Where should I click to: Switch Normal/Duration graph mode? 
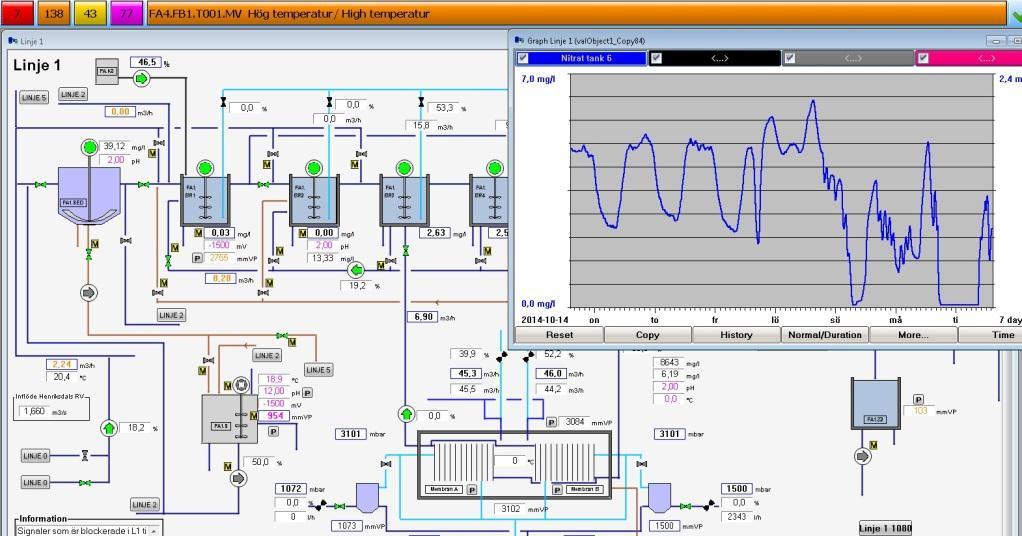825,335
